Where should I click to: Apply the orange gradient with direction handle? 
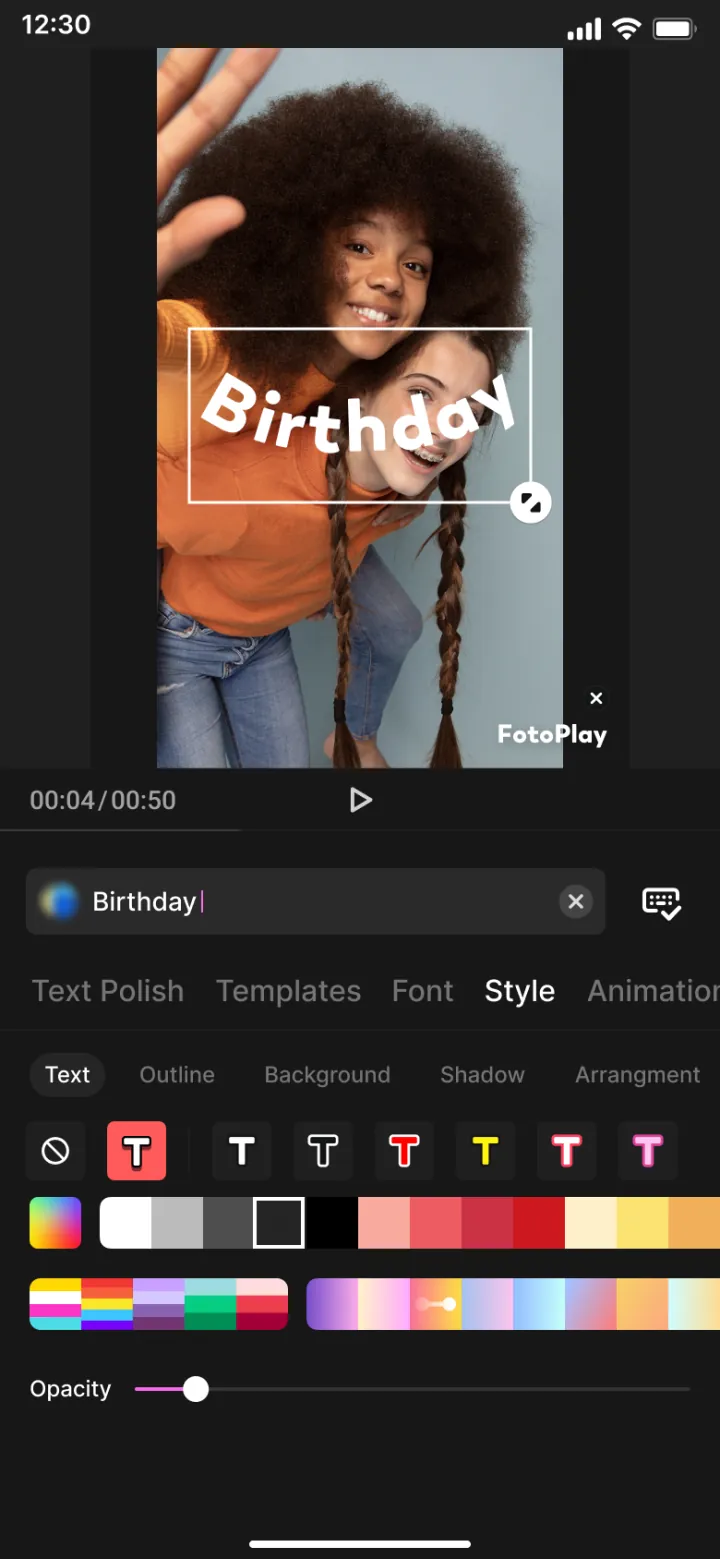coord(436,1304)
